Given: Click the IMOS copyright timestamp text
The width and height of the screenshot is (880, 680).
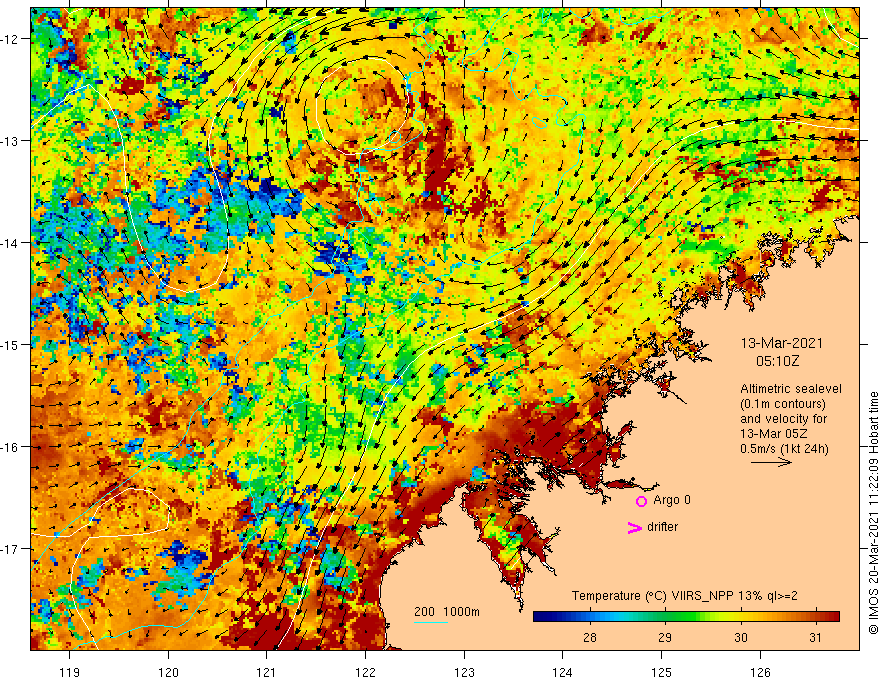Looking at the screenshot, I should tap(873, 513).
